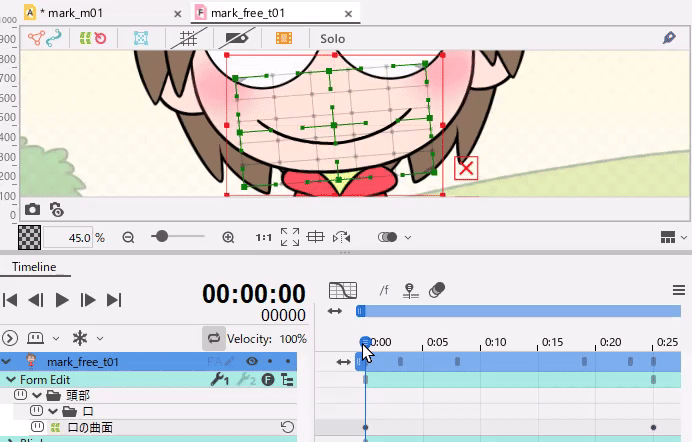Open the canvas layout dropdown at right
Viewport: 692px width, 442px height.
pos(670,237)
